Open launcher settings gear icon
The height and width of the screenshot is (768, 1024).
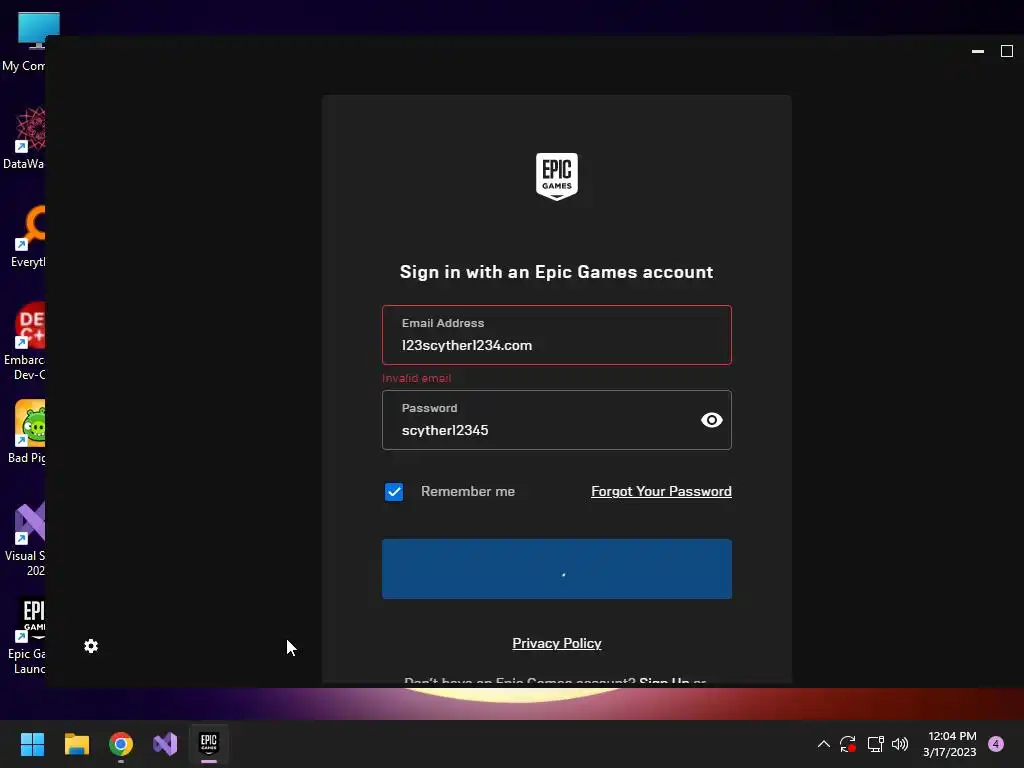pyautogui.click(x=91, y=646)
